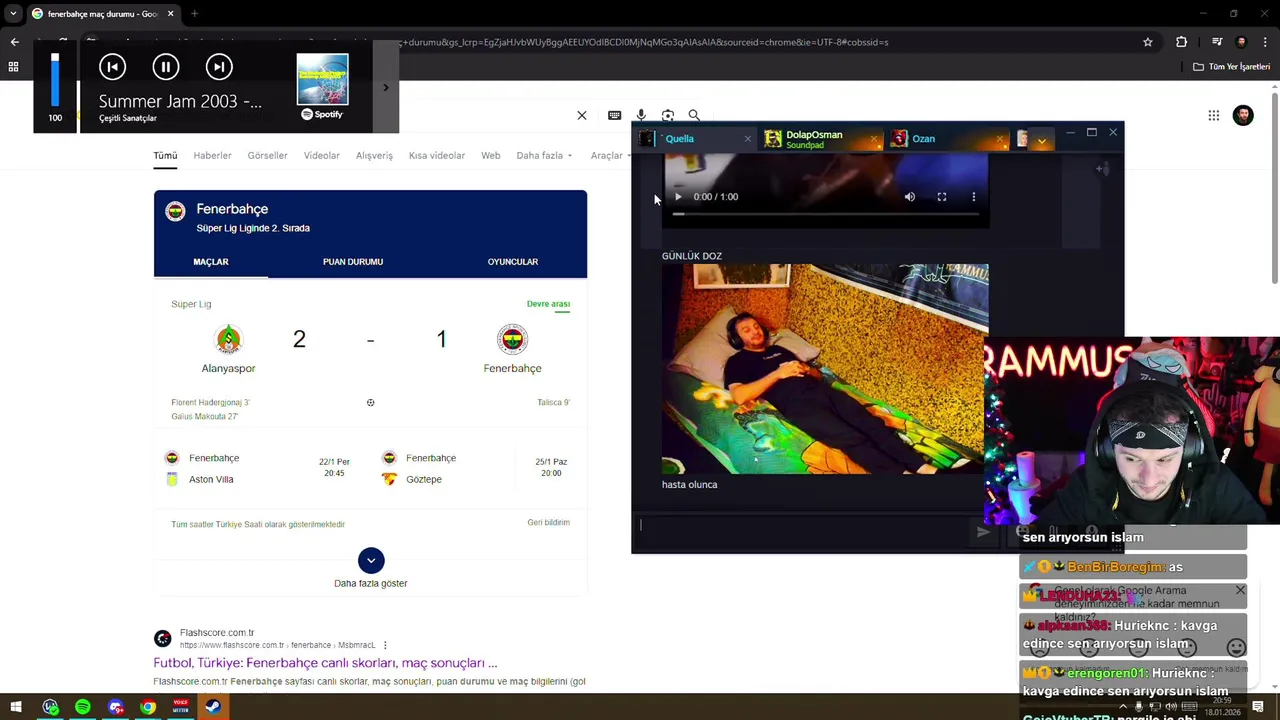Viewport: 1280px width, 720px height.
Task: Open the Fenerbahçe vs Göztepe fixture
Action: coord(476,468)
